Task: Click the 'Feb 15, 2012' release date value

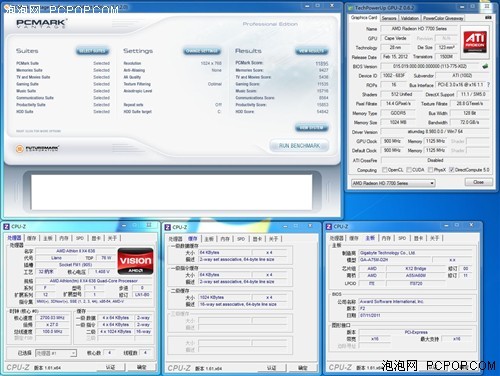Action: [396, 57]
